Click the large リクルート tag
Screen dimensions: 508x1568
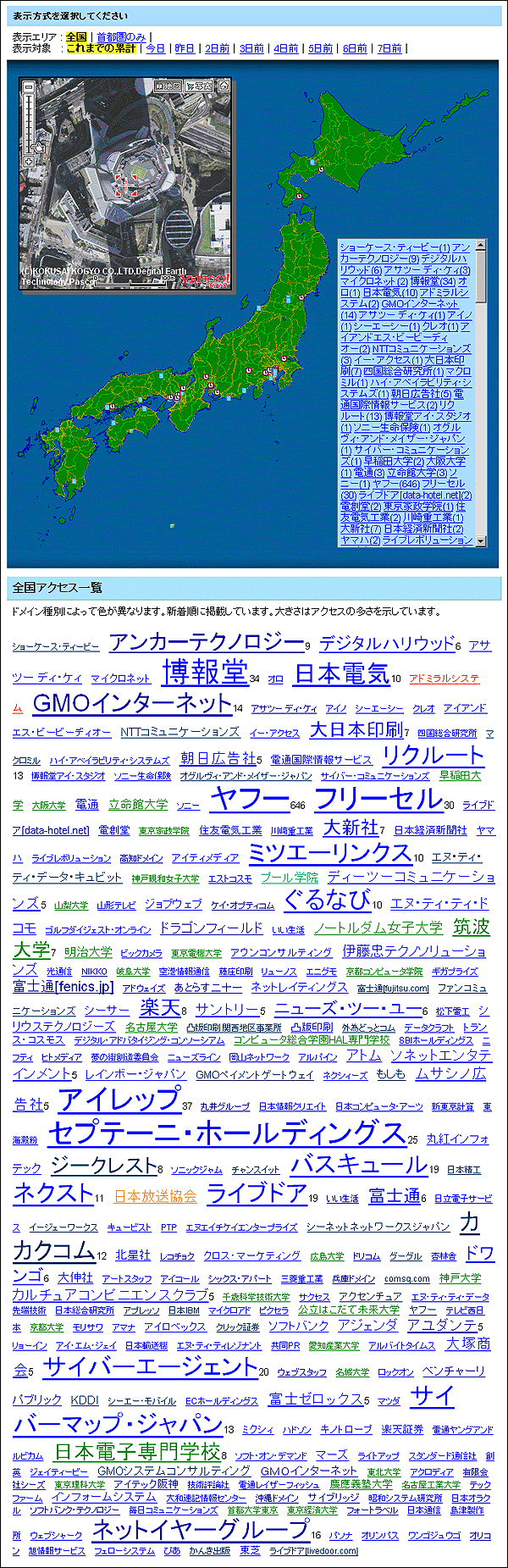(433, 756)
